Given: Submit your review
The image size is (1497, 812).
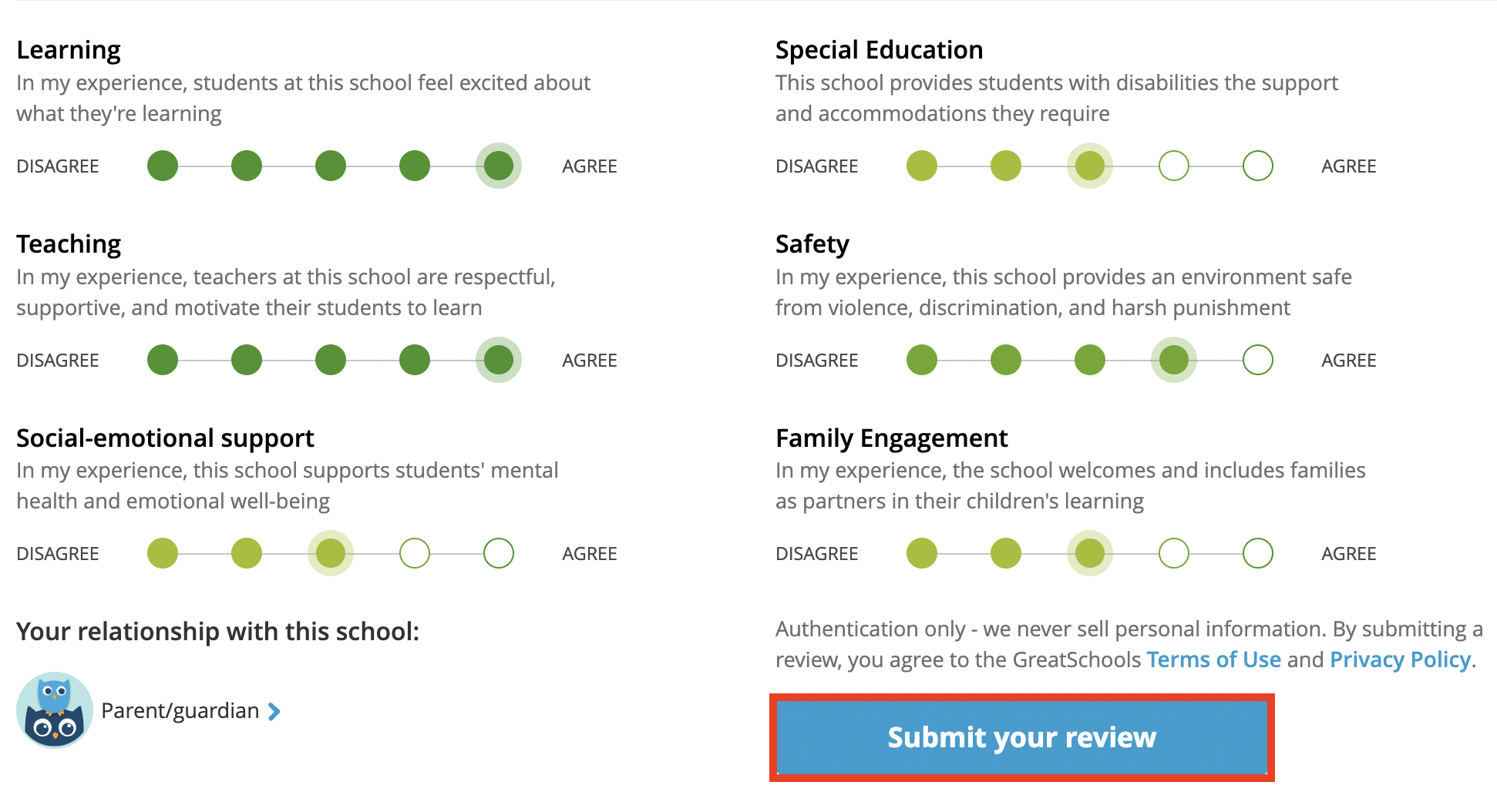Looking at the screenshot, I should coord(1021,737).
